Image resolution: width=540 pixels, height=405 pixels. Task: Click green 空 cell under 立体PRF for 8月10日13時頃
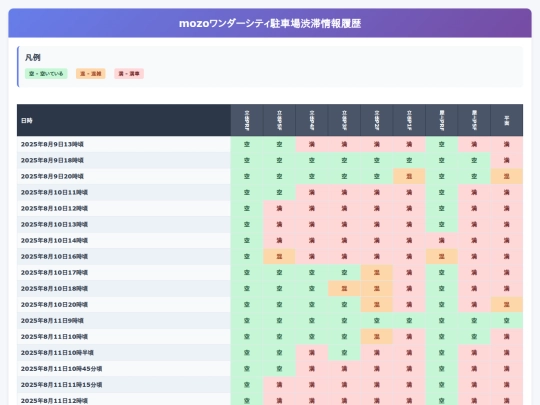coord(247,225)
